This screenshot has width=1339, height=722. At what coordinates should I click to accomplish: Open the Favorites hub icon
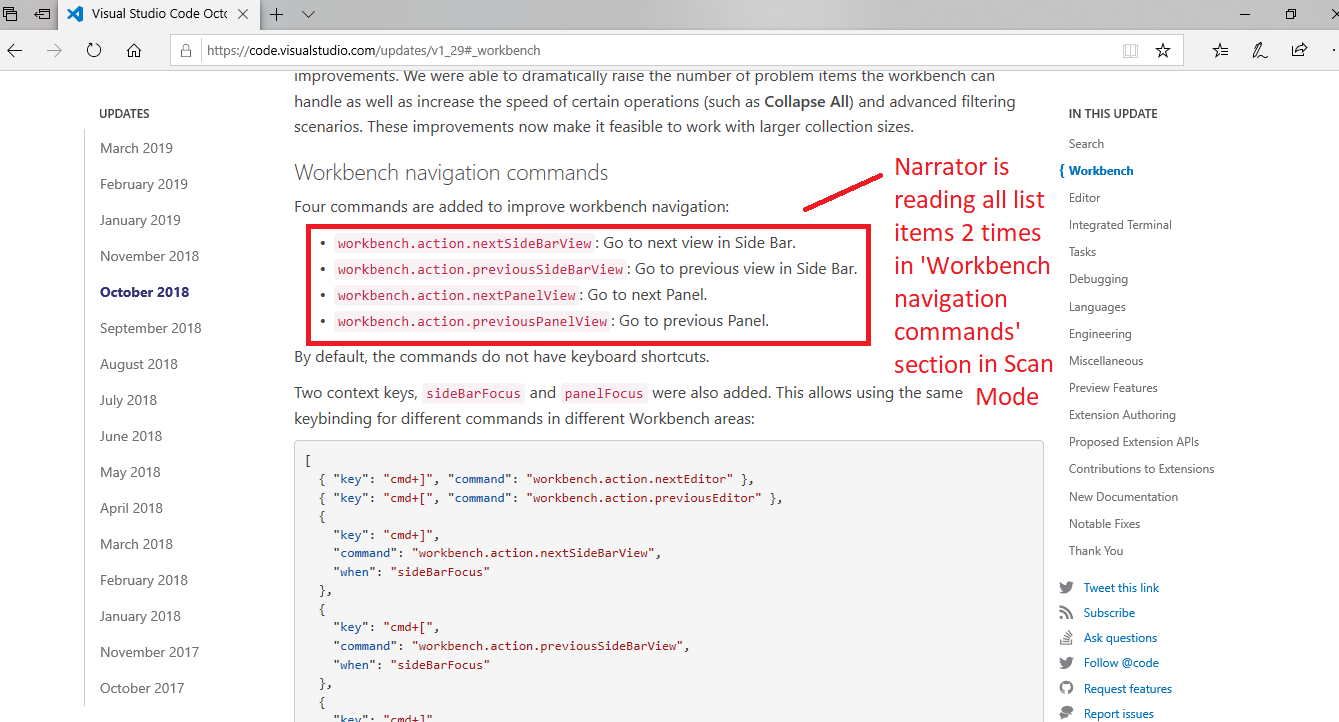click(x=1220, y=50)
